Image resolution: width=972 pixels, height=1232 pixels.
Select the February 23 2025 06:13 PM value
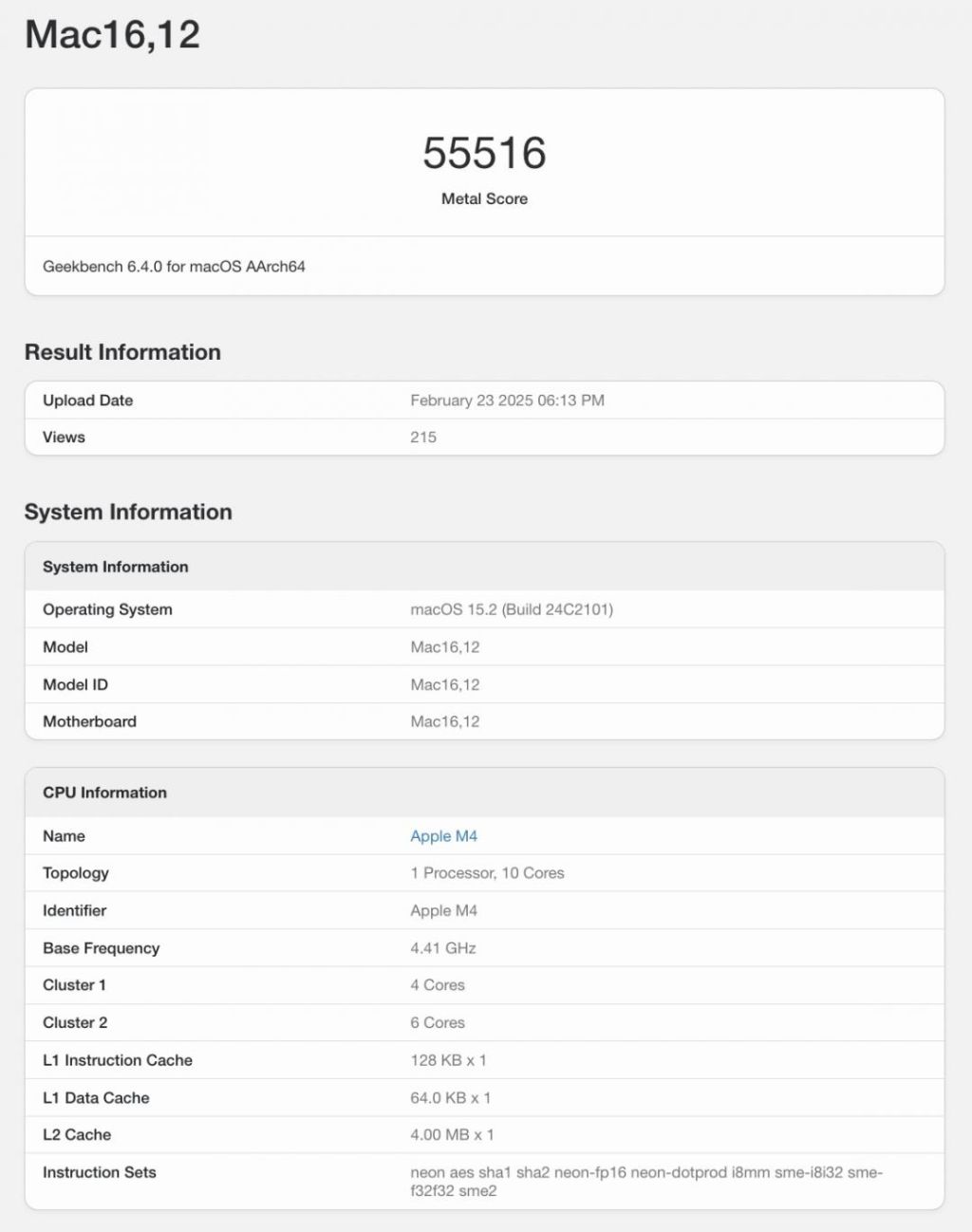coord(507,401)
